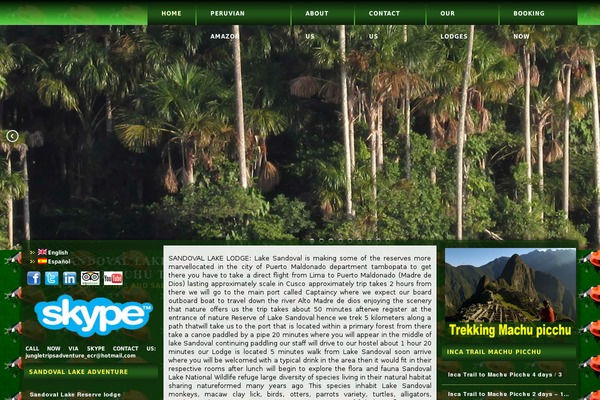Open the Our Lodges menu item
The width and height of the screenshot is (600, 400).
(x=463, y=13)
